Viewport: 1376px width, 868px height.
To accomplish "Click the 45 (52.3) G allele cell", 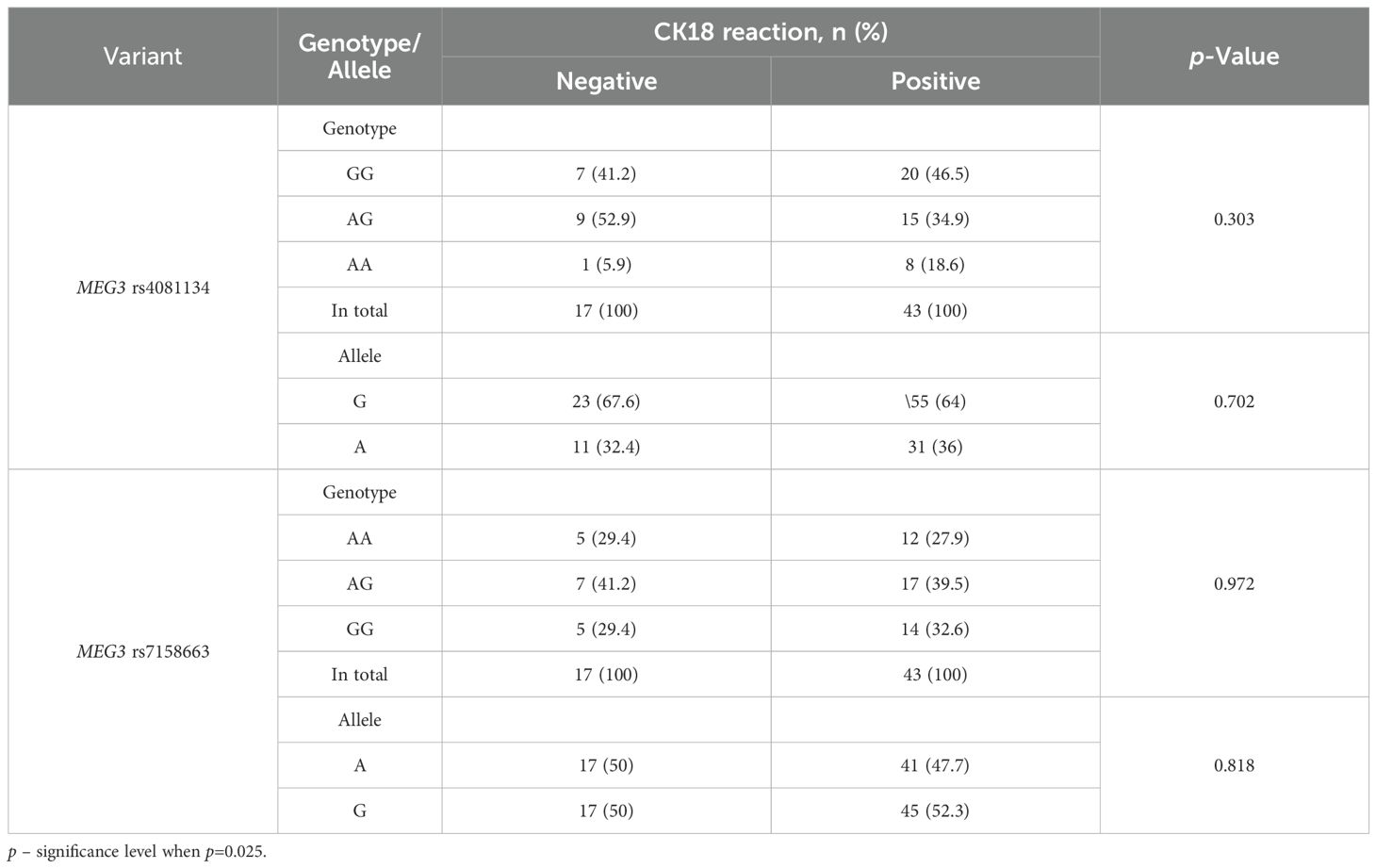I will pos(935,811).
